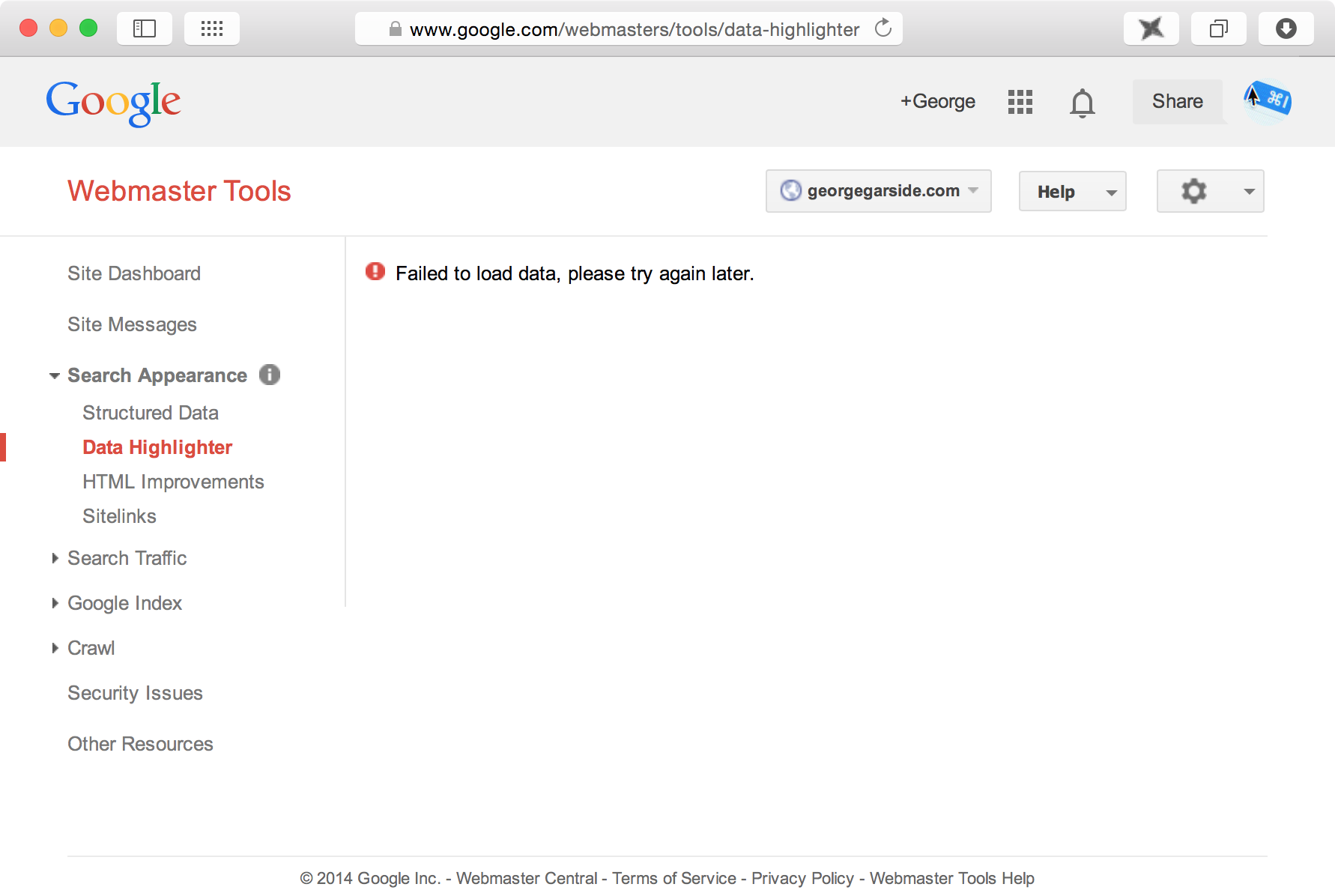Expand the Search Traffic section
The height and width of the screenshot is (896, 1335).
point(55,558)
